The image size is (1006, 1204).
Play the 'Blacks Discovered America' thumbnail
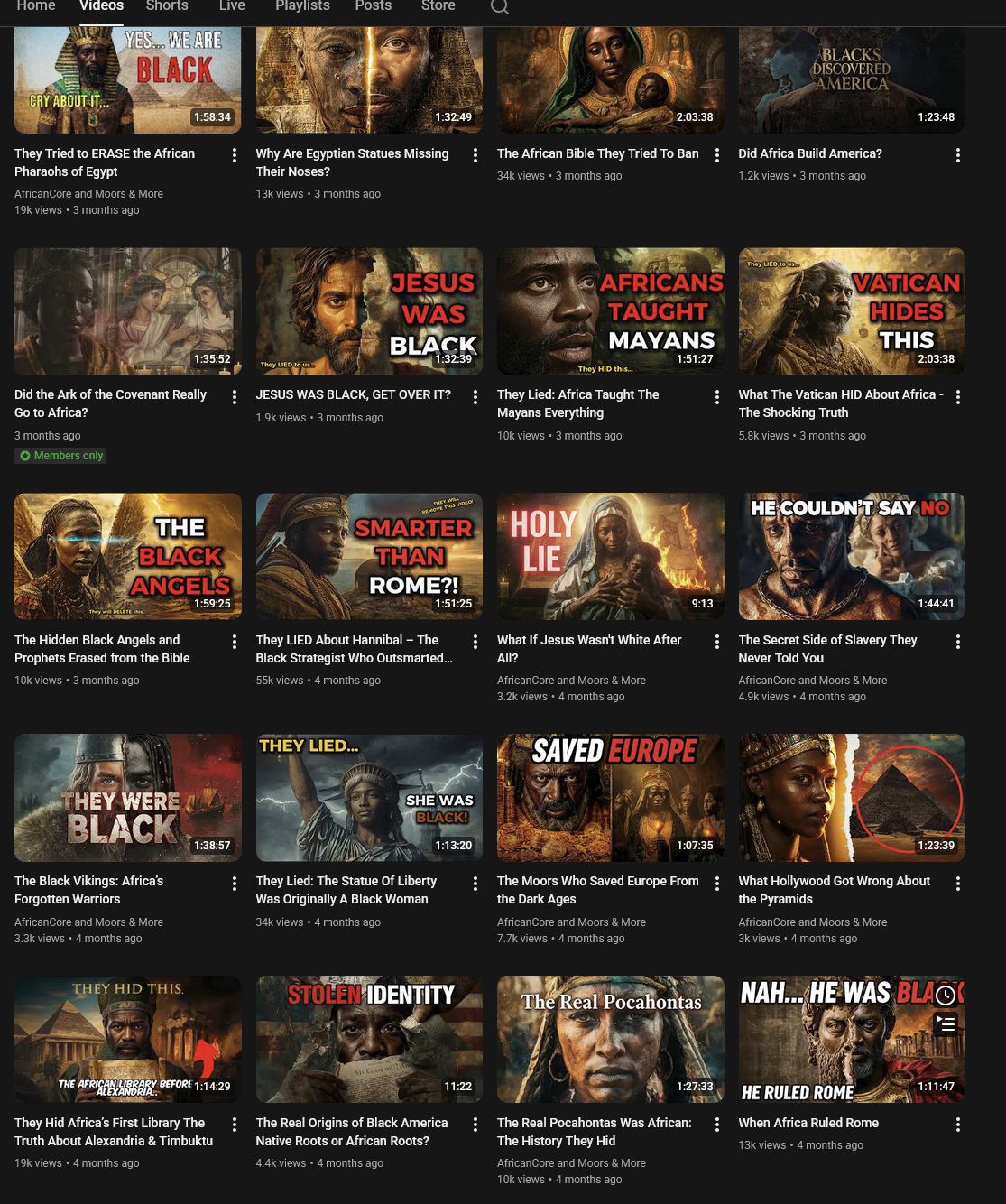click(852, 80)
